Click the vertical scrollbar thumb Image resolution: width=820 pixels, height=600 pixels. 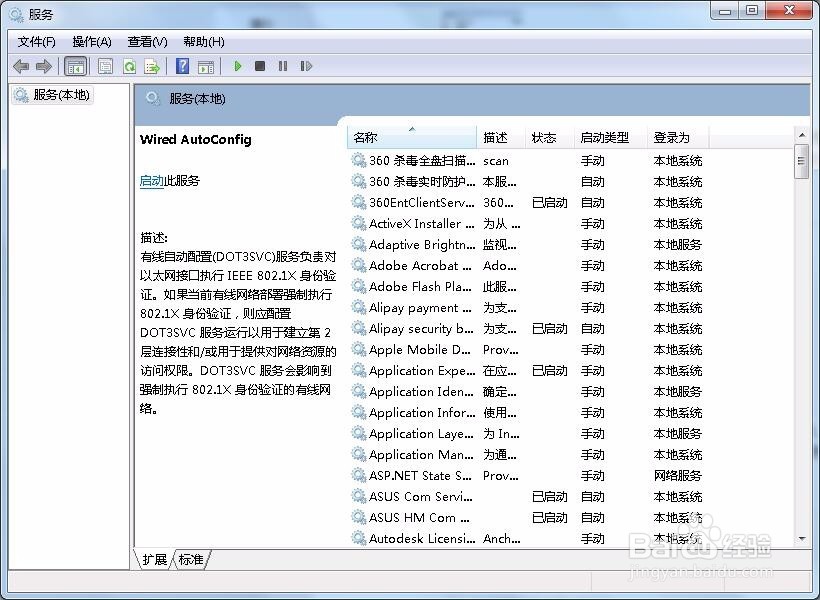pos(802,161)
